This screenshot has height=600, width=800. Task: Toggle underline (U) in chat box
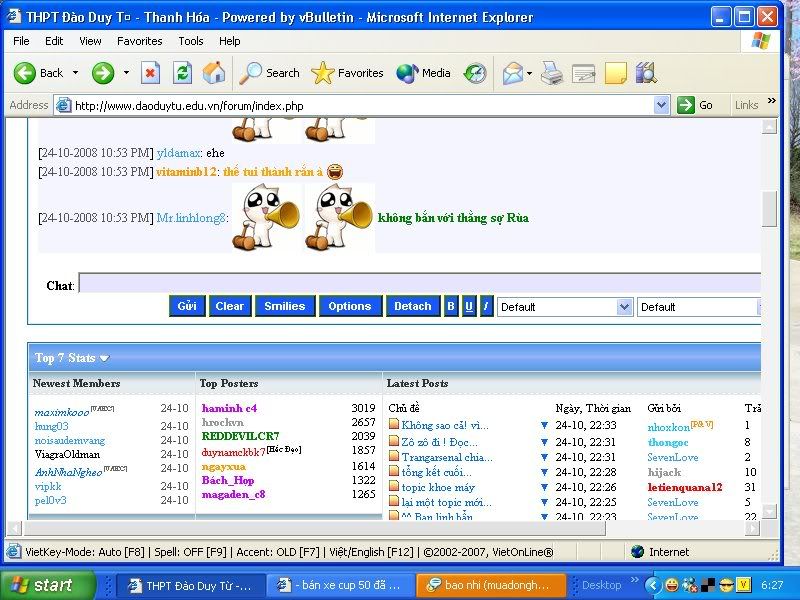pyautogui.click(x=469, y=307)
